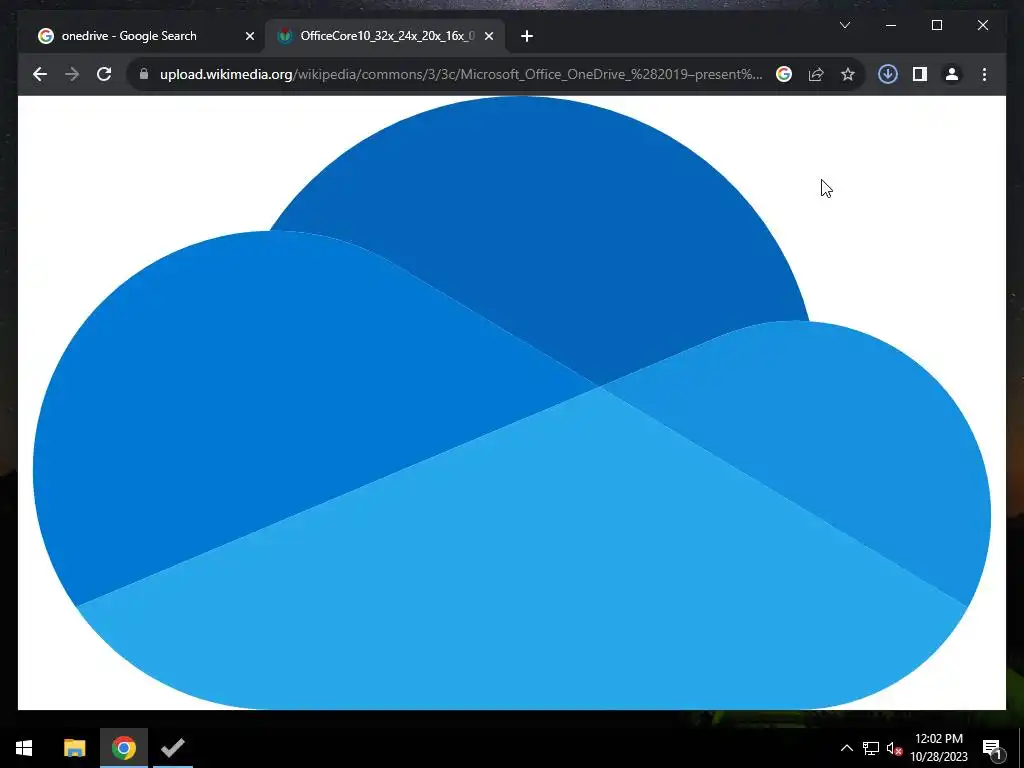Open a new tab with plus button
This screenshot has height=768, width=1024.
[x=527, y=36]
